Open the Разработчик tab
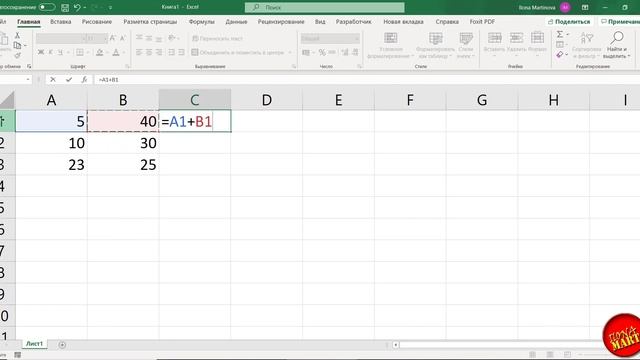 [353, 22]
